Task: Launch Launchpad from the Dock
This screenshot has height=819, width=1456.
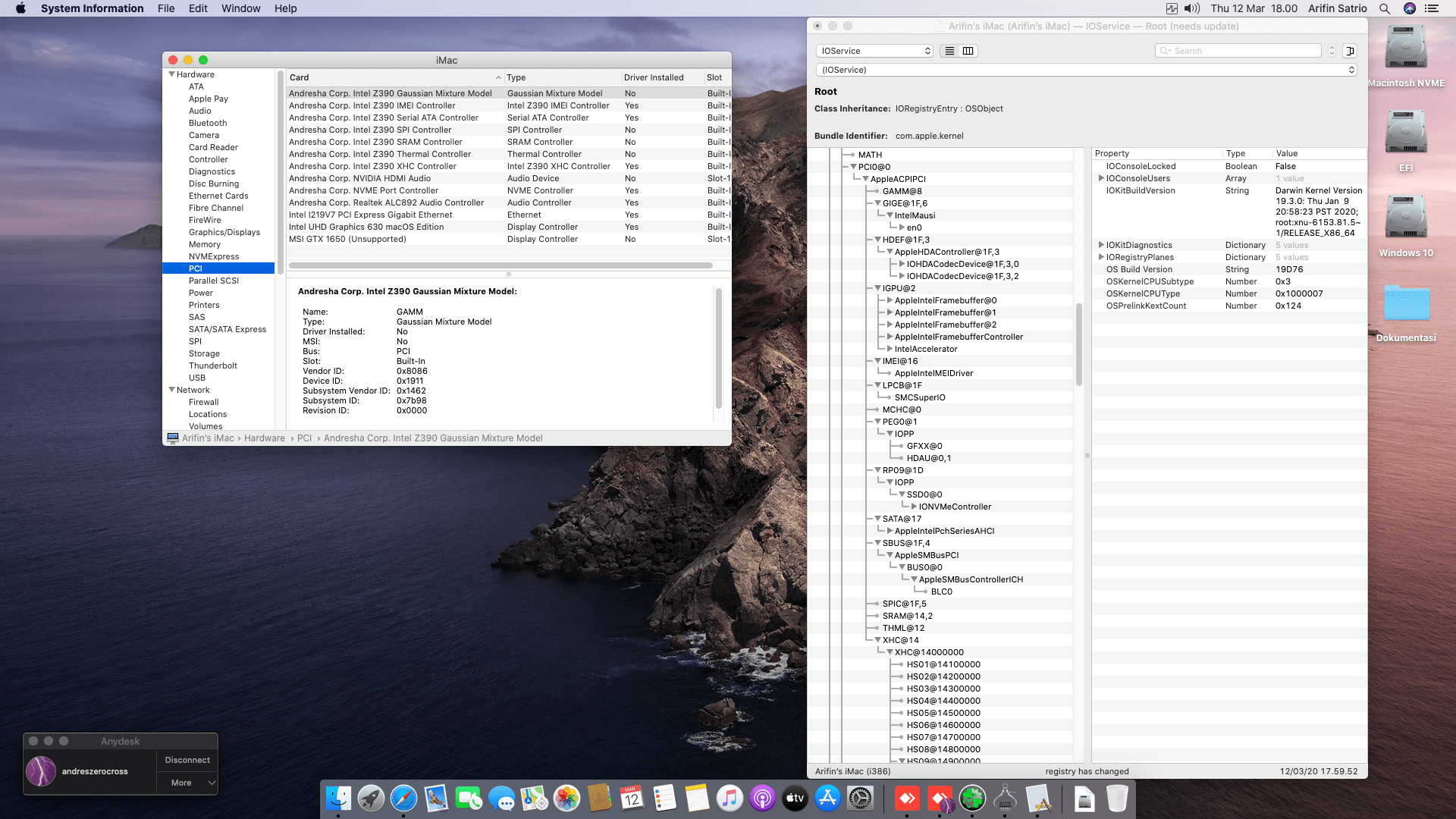Action: 371,798
